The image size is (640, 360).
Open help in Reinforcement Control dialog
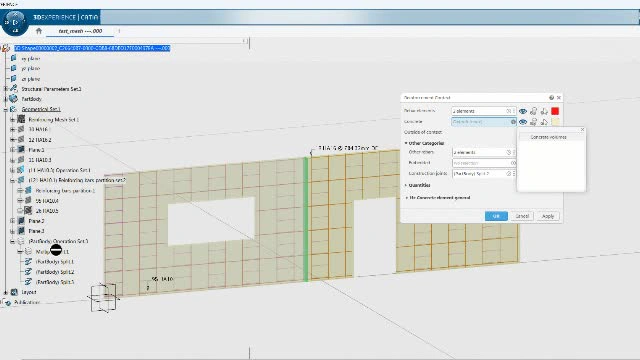point(551,98)
